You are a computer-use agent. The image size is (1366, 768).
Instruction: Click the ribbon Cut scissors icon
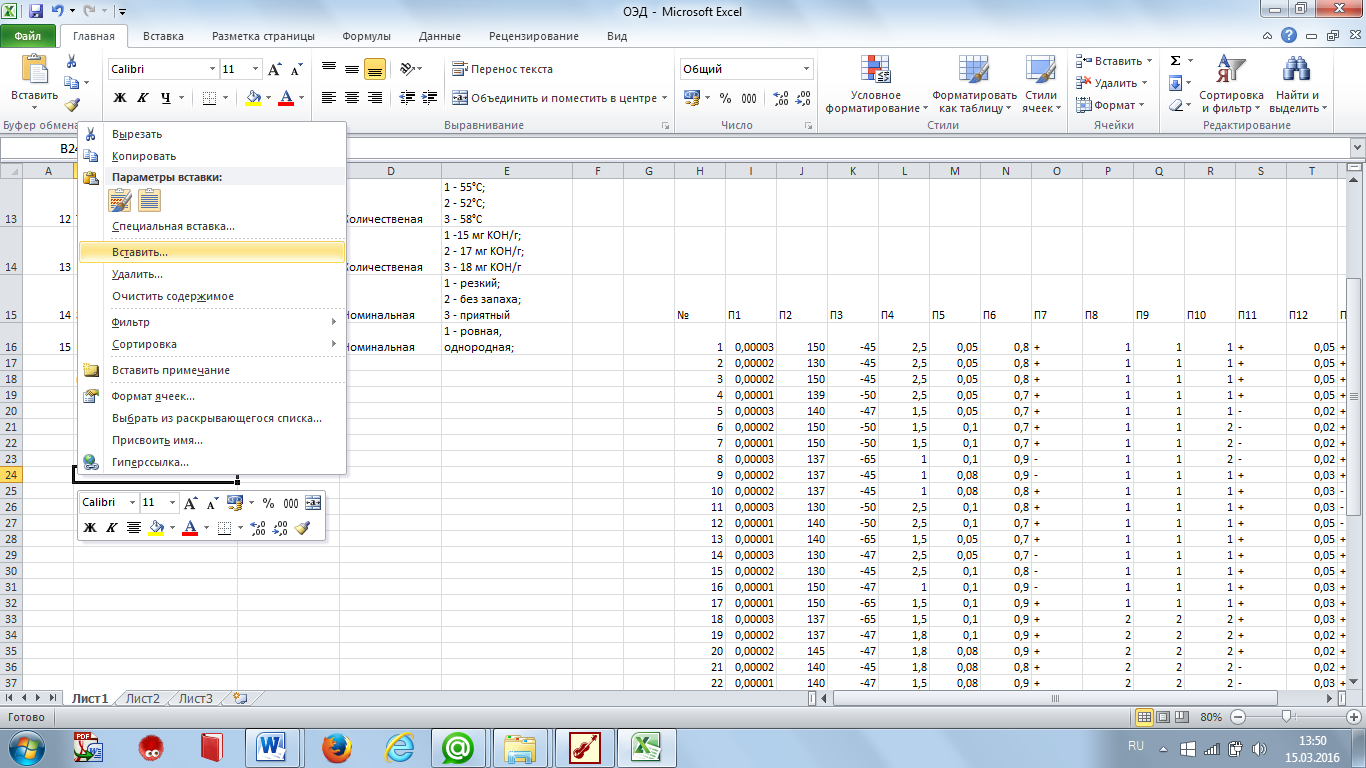tap(71, 62)
